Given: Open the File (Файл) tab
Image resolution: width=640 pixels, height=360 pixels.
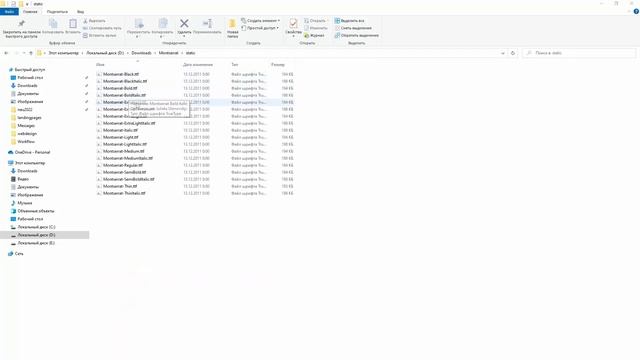Looking at the screenshot, I should point(9,12).
